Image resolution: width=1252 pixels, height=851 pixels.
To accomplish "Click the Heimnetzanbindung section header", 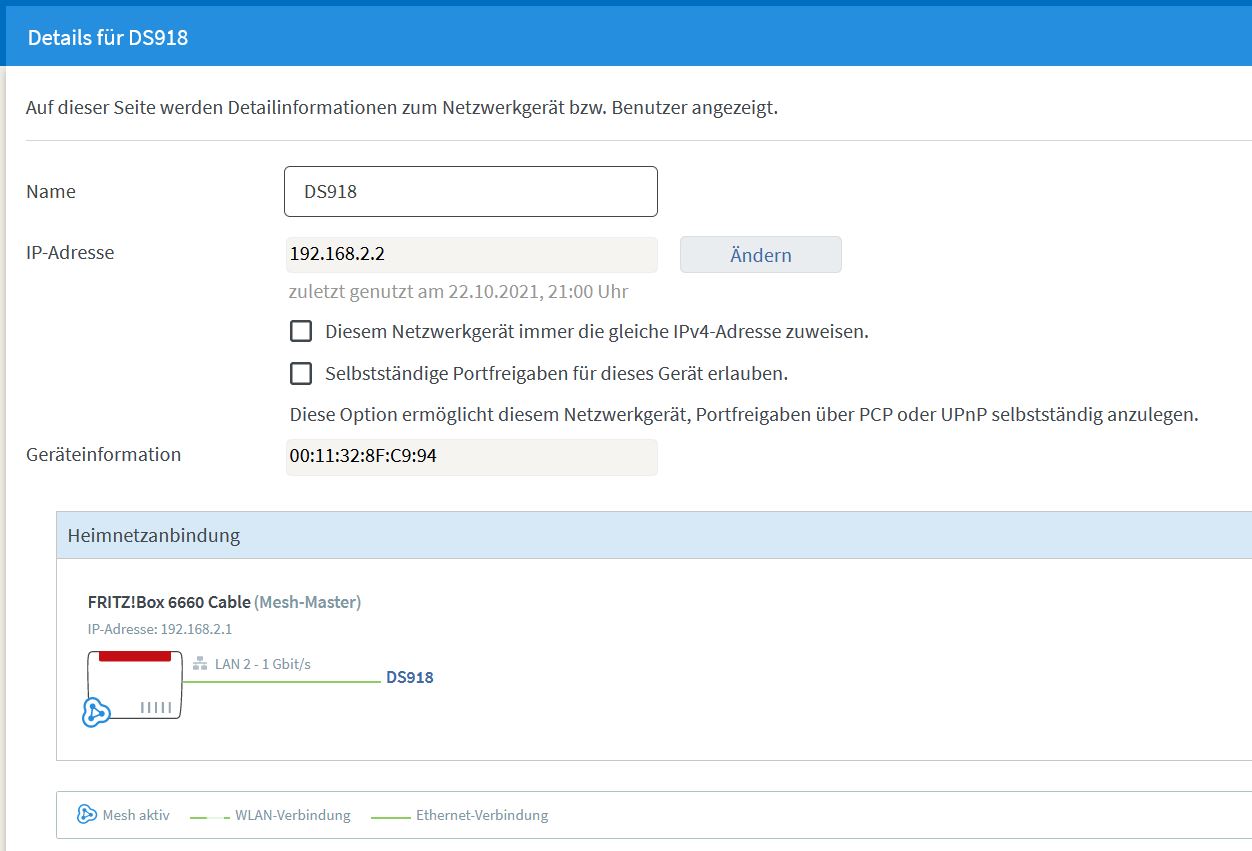I will pyautogui.click(x=654, y=535).
